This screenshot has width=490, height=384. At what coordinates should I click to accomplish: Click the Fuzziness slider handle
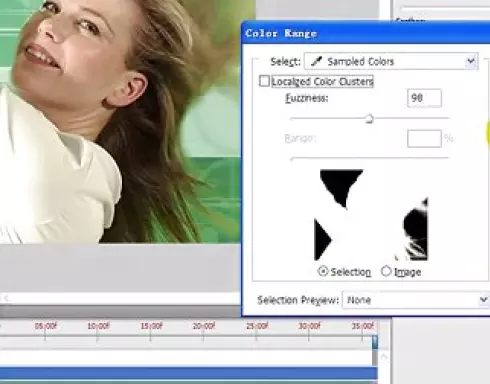pyautogui.click(x=369, y=119)
